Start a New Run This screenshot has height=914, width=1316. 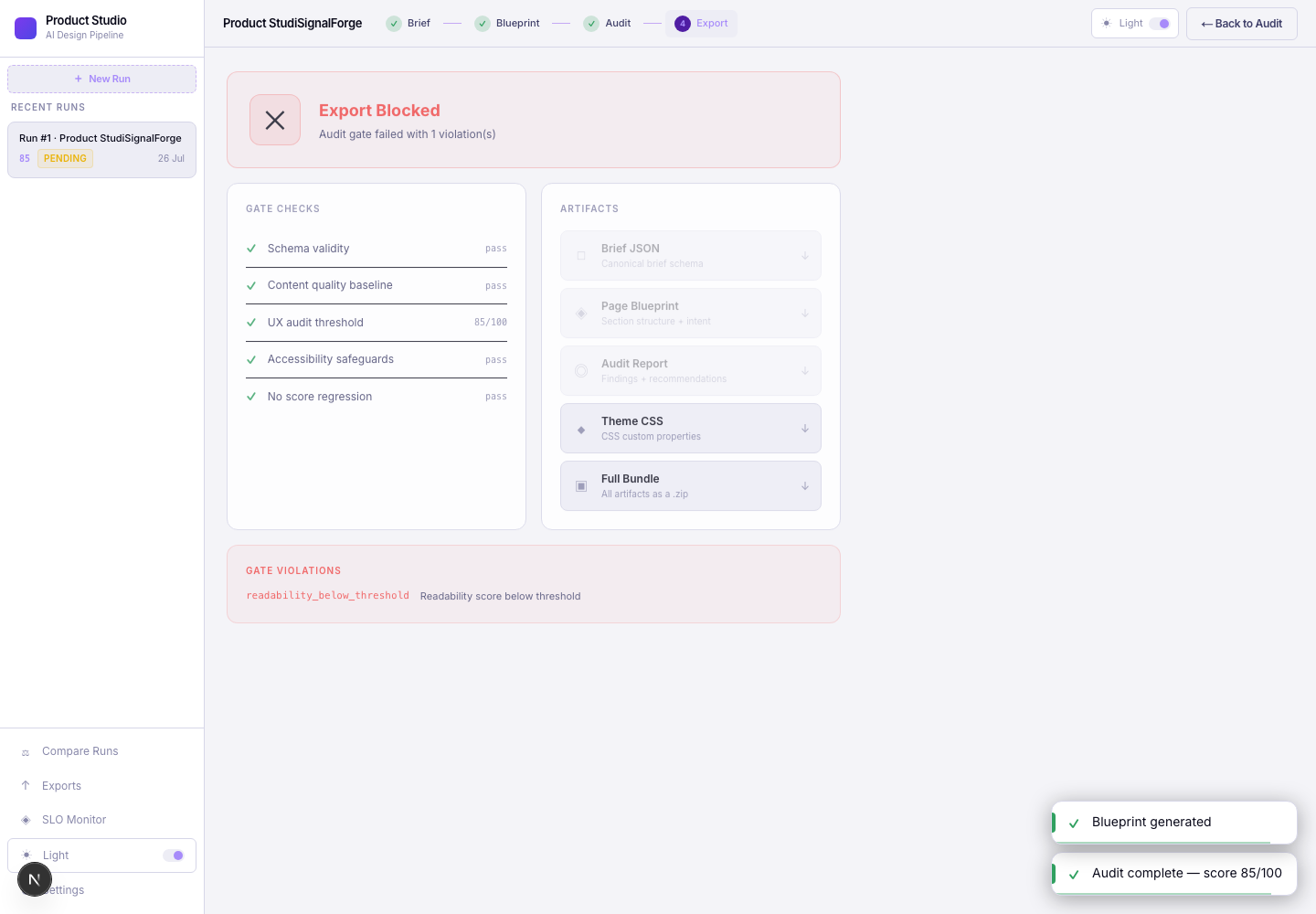[x=101, y=79]
